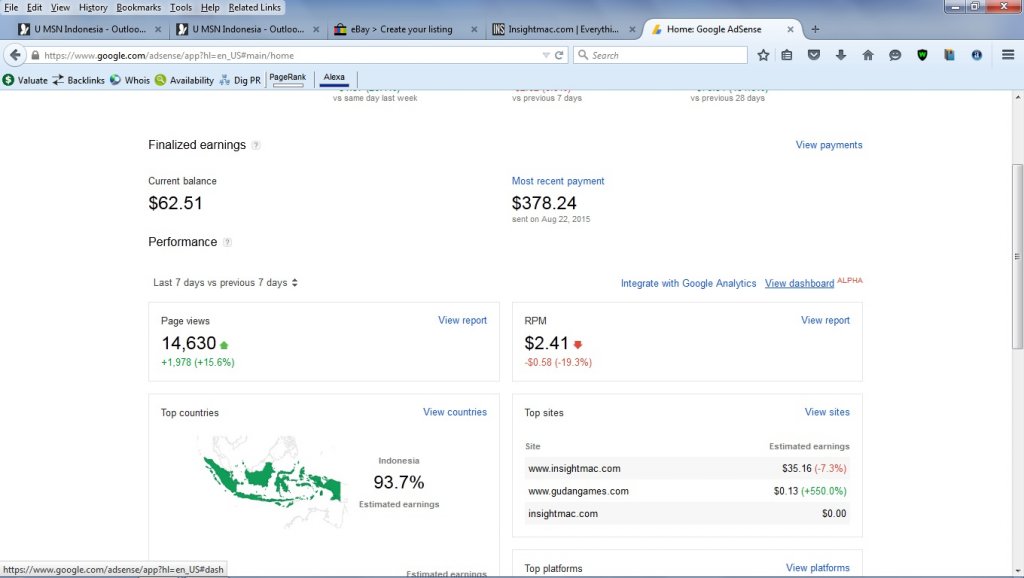Image resolution: width=1024 pixels, height=578 pixels.
Task: Open the chat bubble toolbar icon
Action: (895, 55)
